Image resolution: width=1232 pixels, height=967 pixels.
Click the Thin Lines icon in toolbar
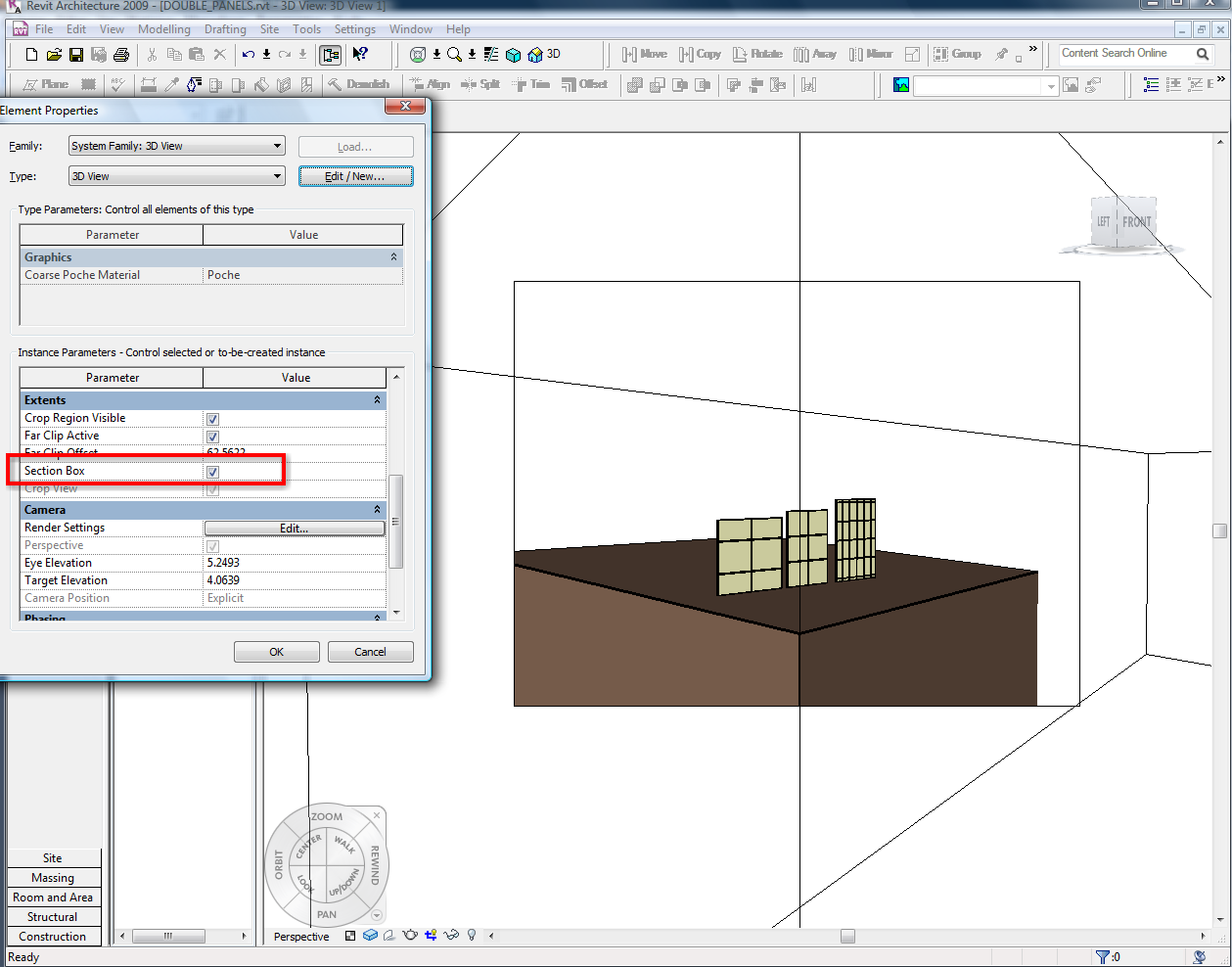coord(491,55)
